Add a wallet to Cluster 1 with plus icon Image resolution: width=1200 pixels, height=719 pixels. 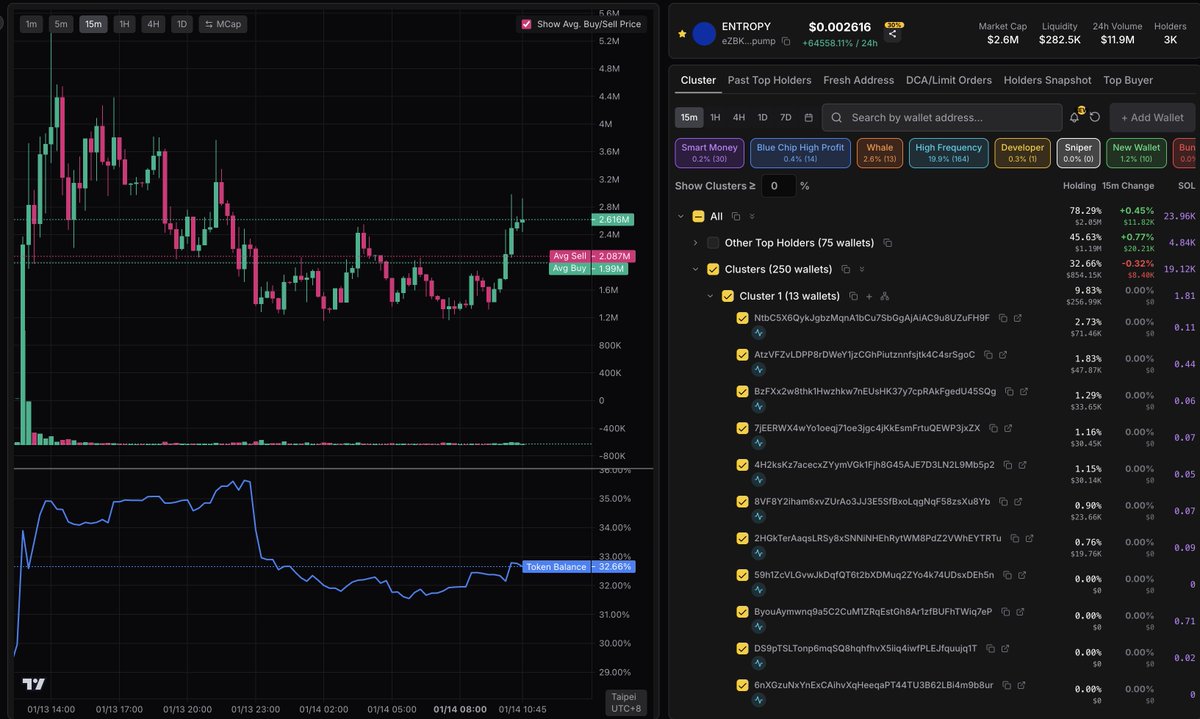[868, 296]
